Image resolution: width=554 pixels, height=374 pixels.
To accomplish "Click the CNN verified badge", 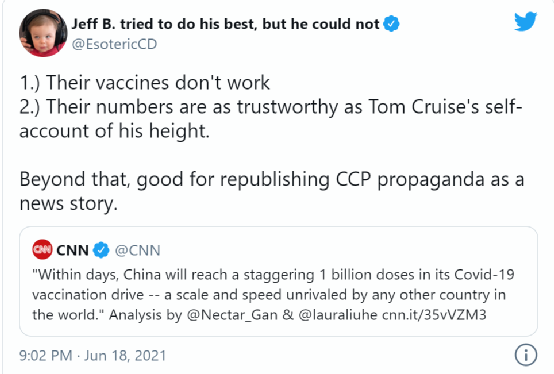I will 101,250.
